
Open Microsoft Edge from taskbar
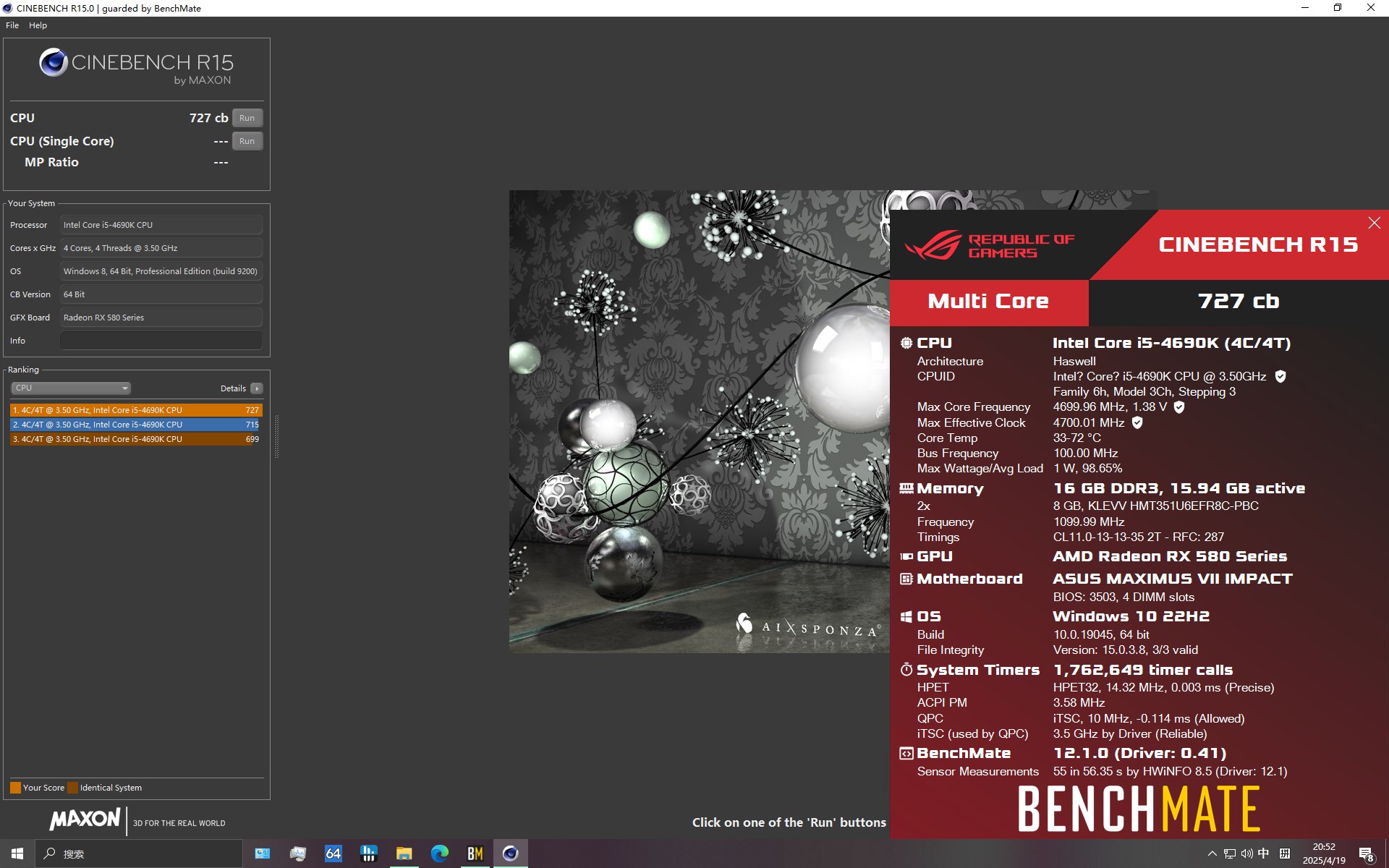[440, 854]
